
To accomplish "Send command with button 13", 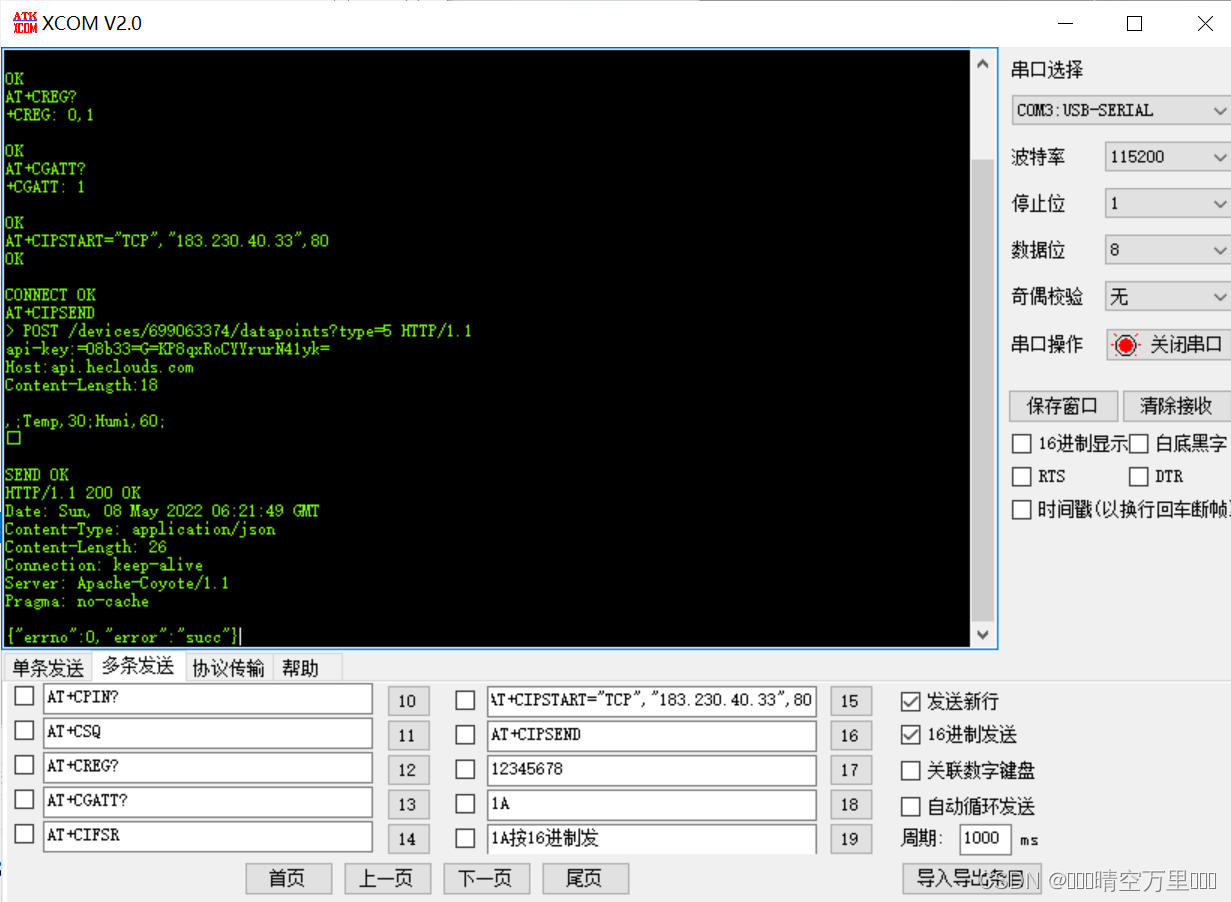I will coord(408,805).
